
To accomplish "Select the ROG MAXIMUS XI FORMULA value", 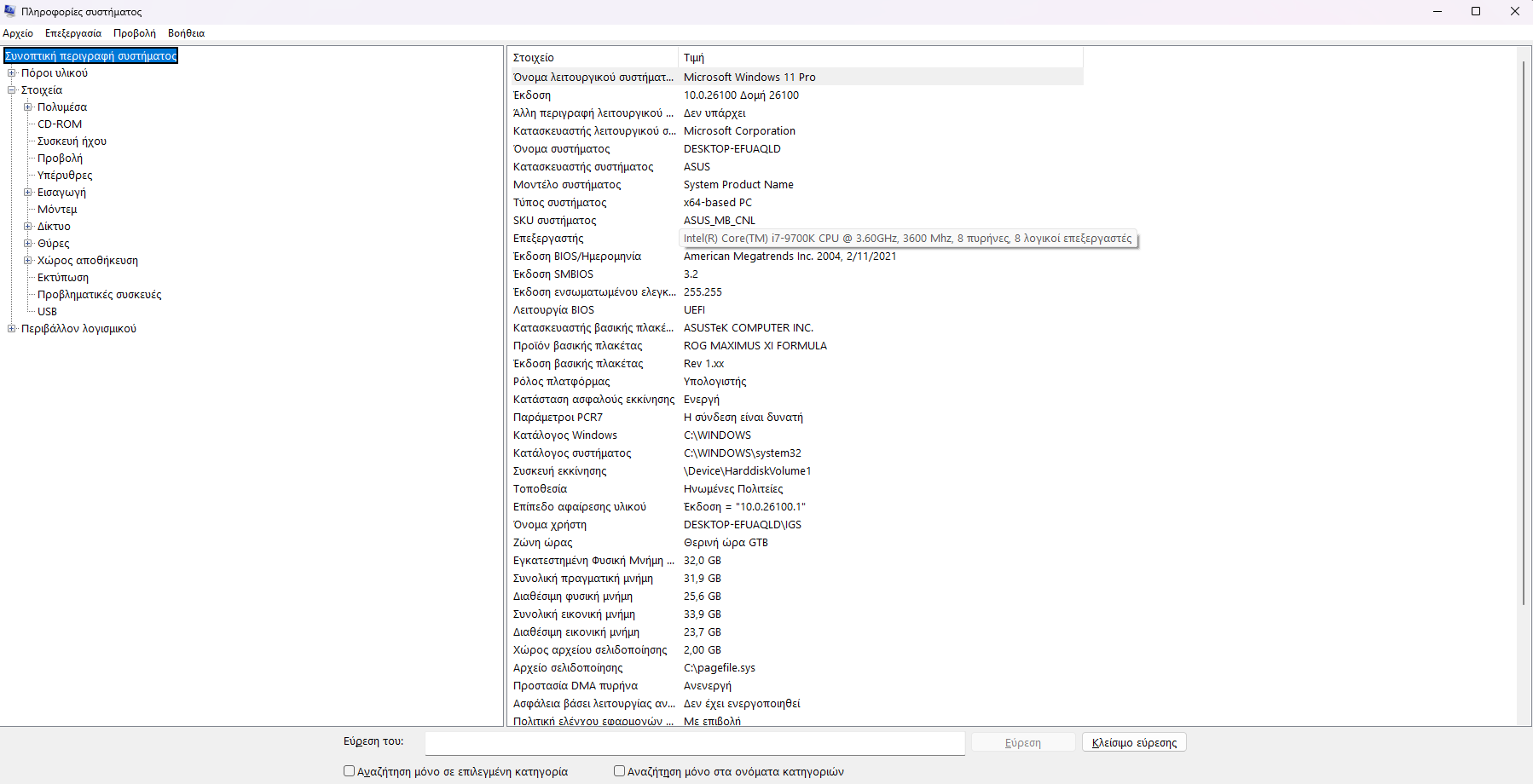I will 755,346.
